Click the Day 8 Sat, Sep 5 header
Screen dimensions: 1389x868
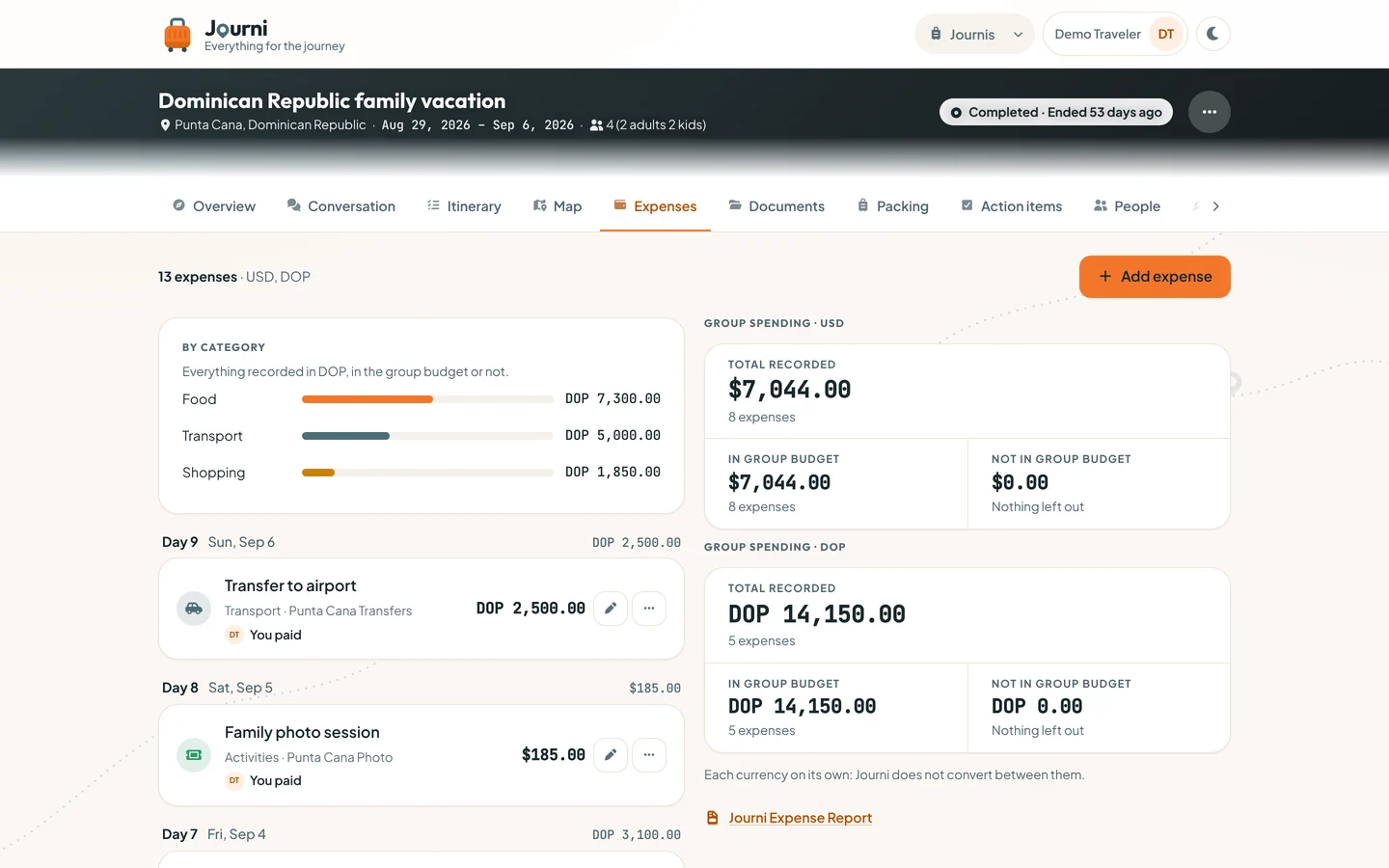pyautogui.click(x=218, y=688)
